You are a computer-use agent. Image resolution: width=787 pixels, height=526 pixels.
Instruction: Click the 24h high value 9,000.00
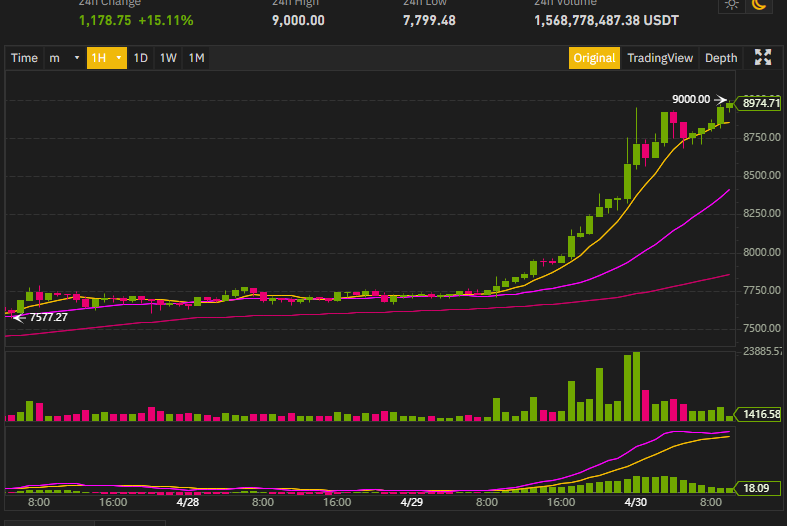pyautogui.click(x=298, y=21)
